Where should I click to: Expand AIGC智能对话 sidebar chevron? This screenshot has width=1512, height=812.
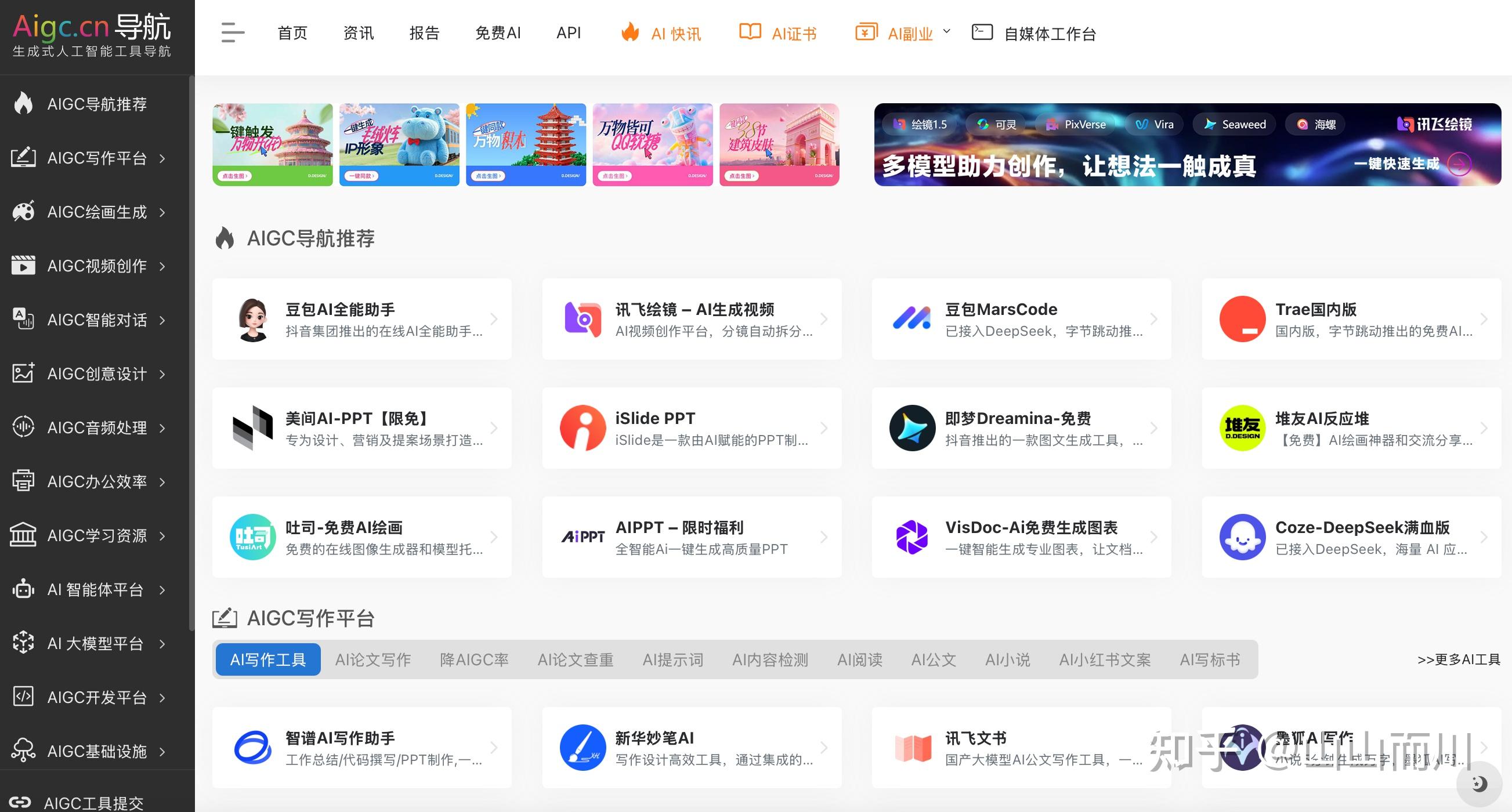162,320
